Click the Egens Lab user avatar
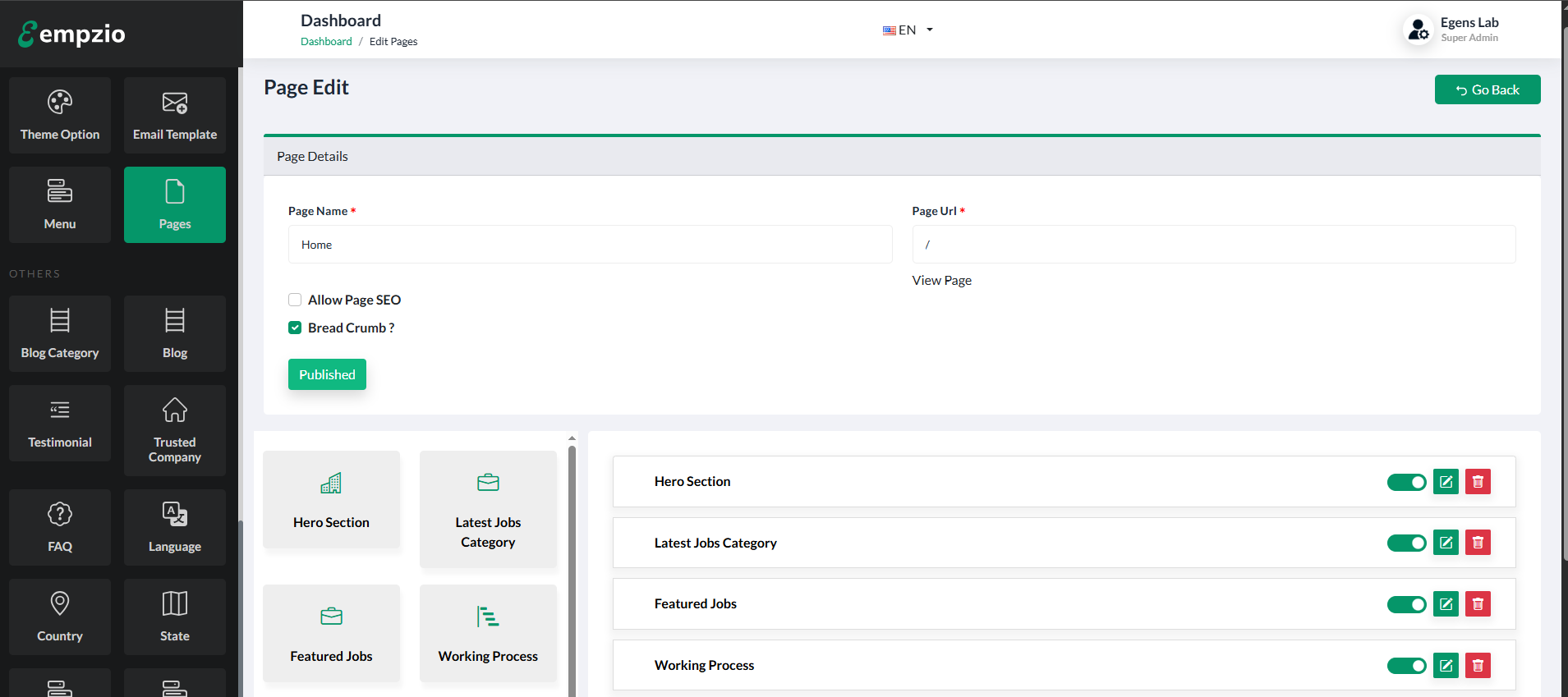The height and width of the screenshot is (697, 1568). (1419, 30)
